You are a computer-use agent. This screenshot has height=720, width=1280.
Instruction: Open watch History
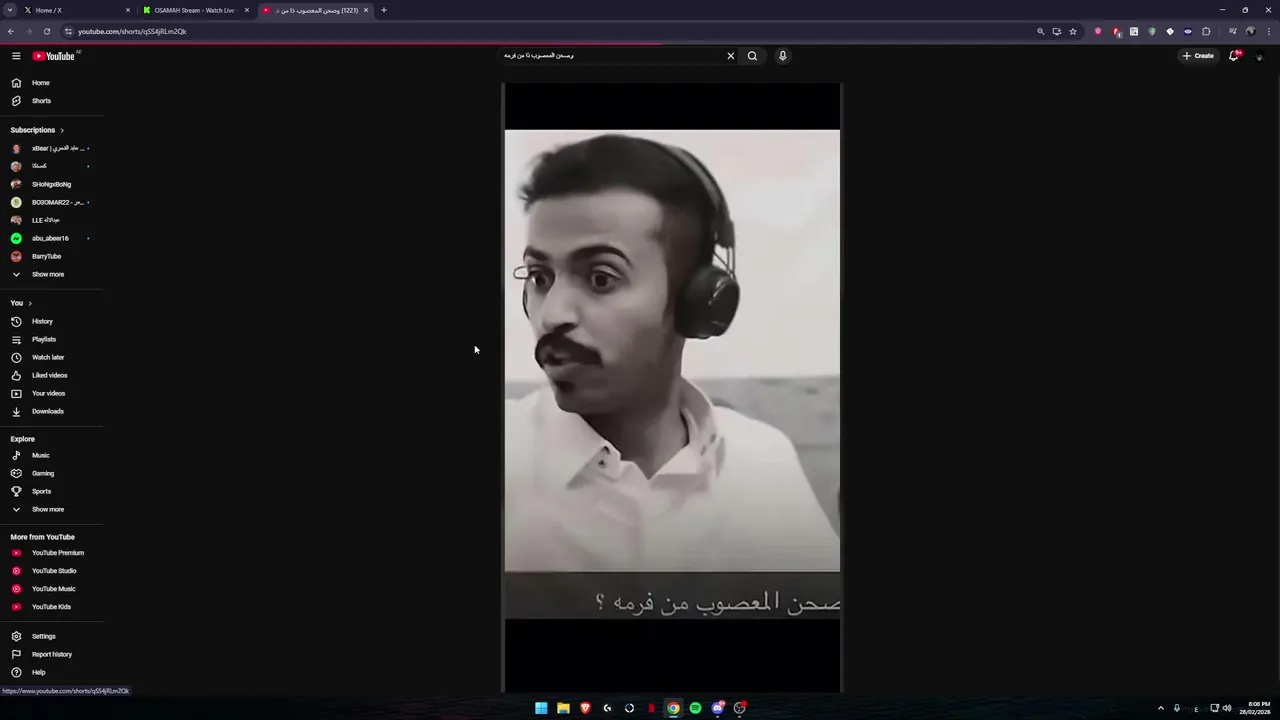52,321
